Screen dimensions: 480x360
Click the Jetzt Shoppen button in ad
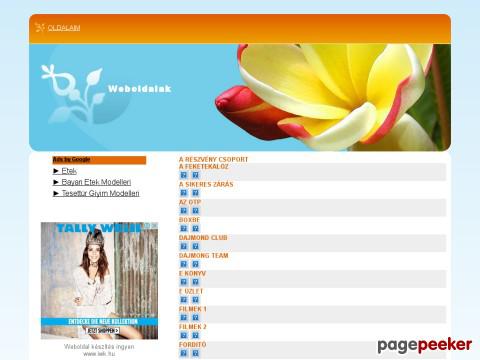pos(103,330)
